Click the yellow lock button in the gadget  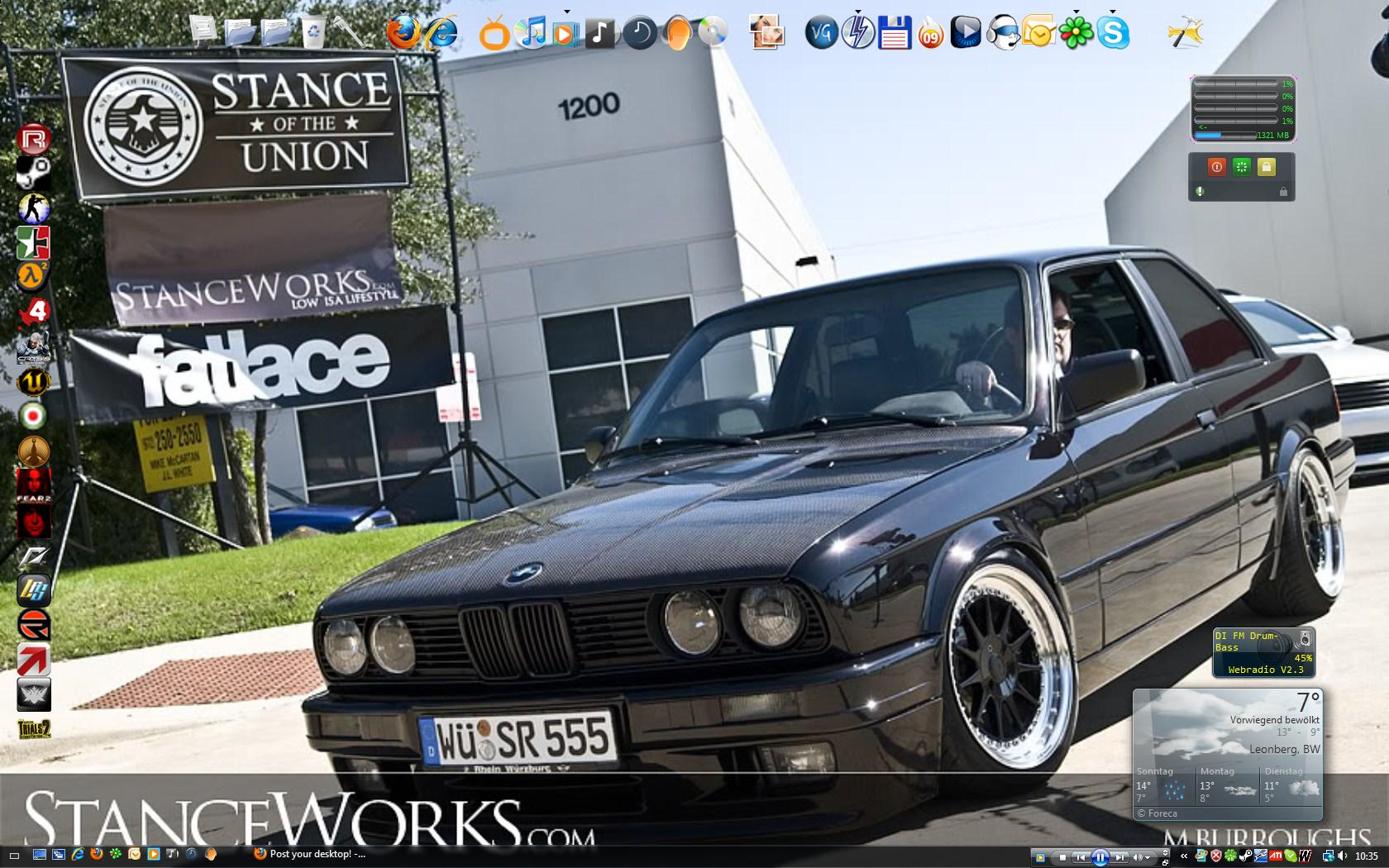click(x=1266, y=167)
